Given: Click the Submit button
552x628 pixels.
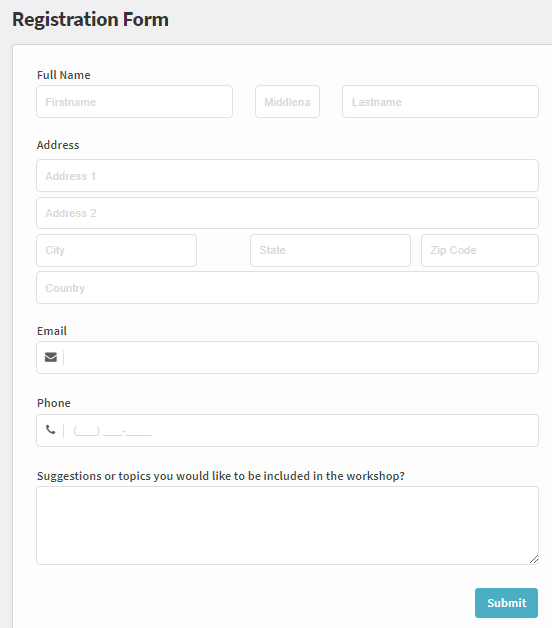Looking at the screenshot, I should [506, 603].
